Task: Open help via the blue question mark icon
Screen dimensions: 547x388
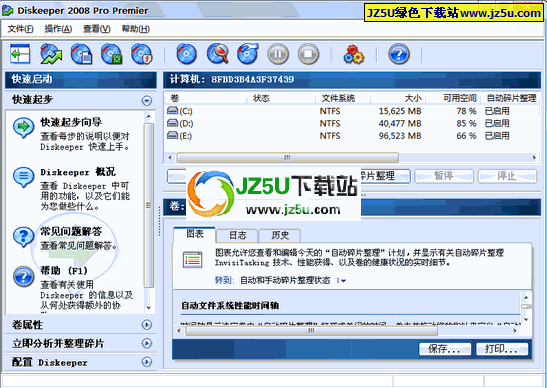Action: point(399,54)
